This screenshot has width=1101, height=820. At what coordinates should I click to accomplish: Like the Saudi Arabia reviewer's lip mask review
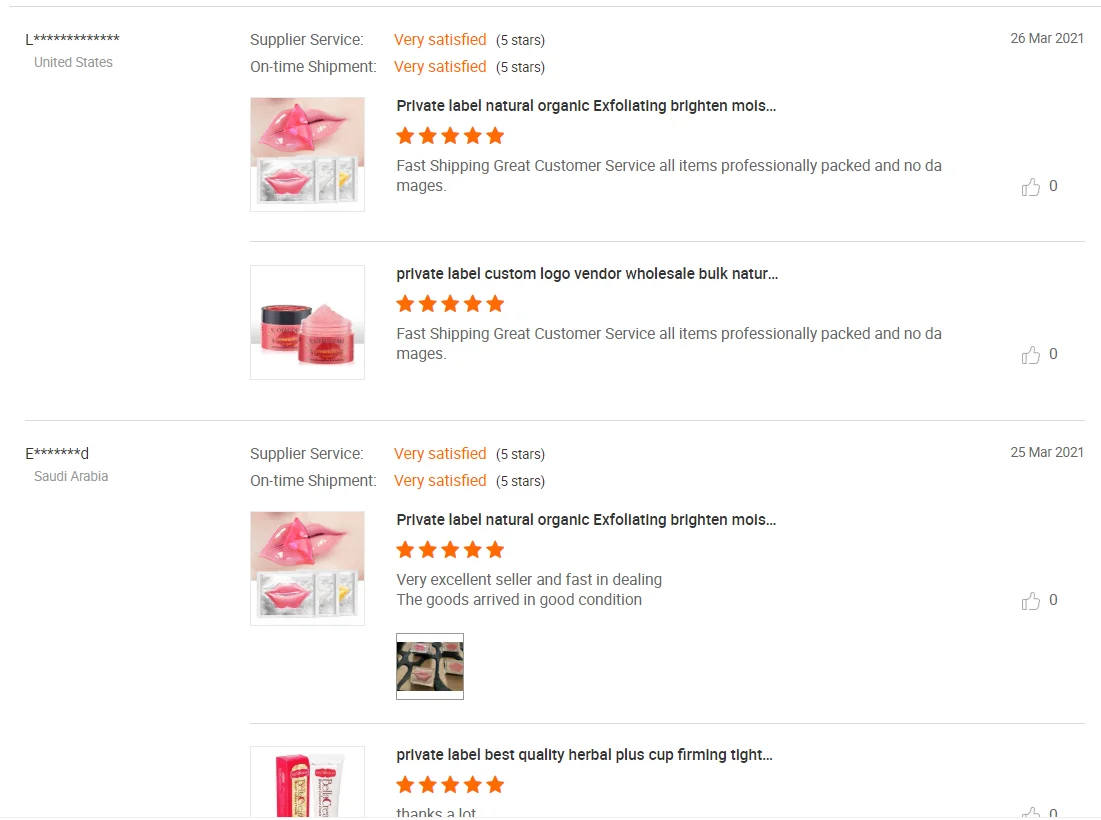[x=1031, y=601]
